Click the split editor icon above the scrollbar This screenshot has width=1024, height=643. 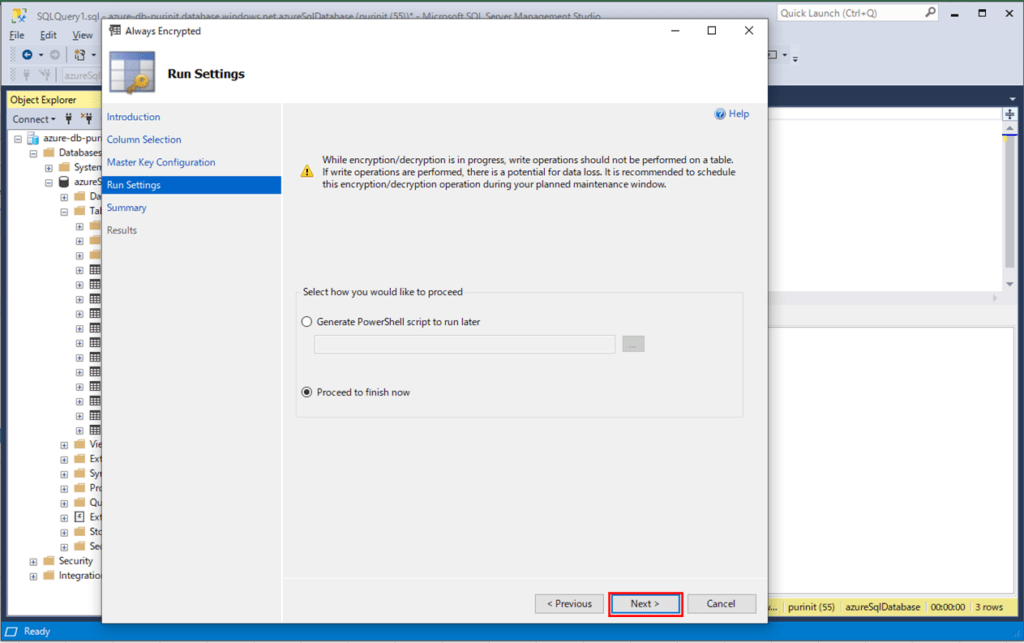click(x=1009, y=115)
